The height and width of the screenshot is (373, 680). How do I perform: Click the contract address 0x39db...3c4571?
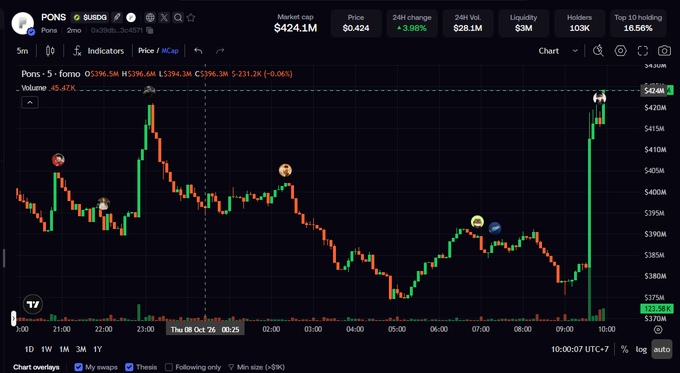[117, 30]
